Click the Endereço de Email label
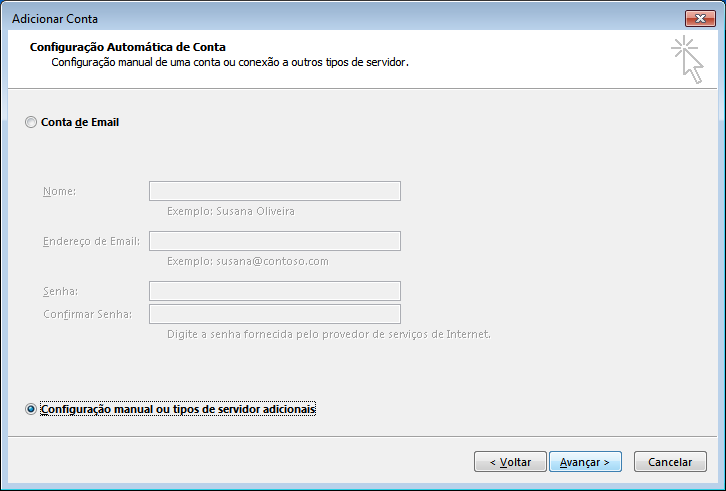Viewport: 726px width, 491px height. click(91, 241)
